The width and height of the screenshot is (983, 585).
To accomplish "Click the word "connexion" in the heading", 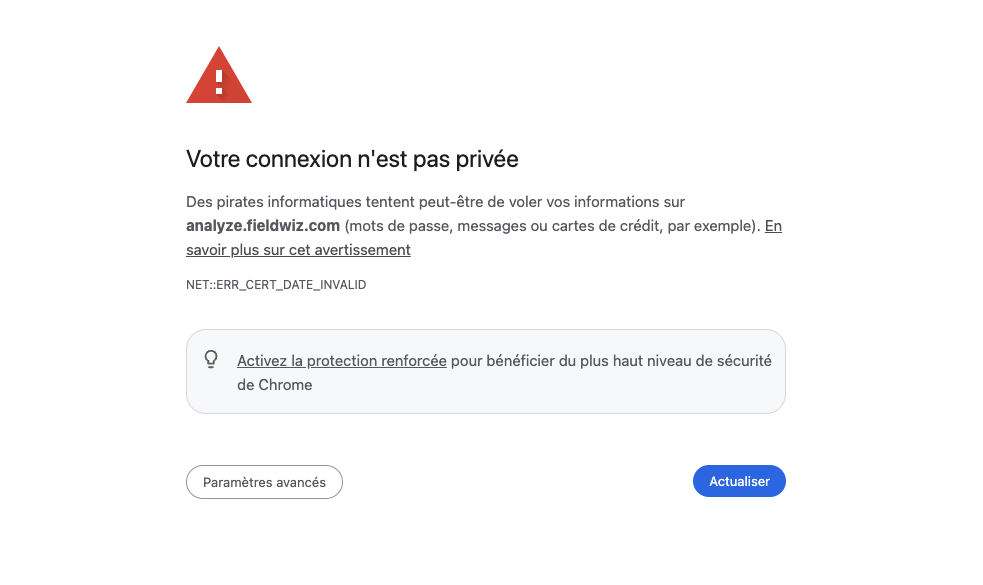I will pyautogui.click(x=296, y=159).
